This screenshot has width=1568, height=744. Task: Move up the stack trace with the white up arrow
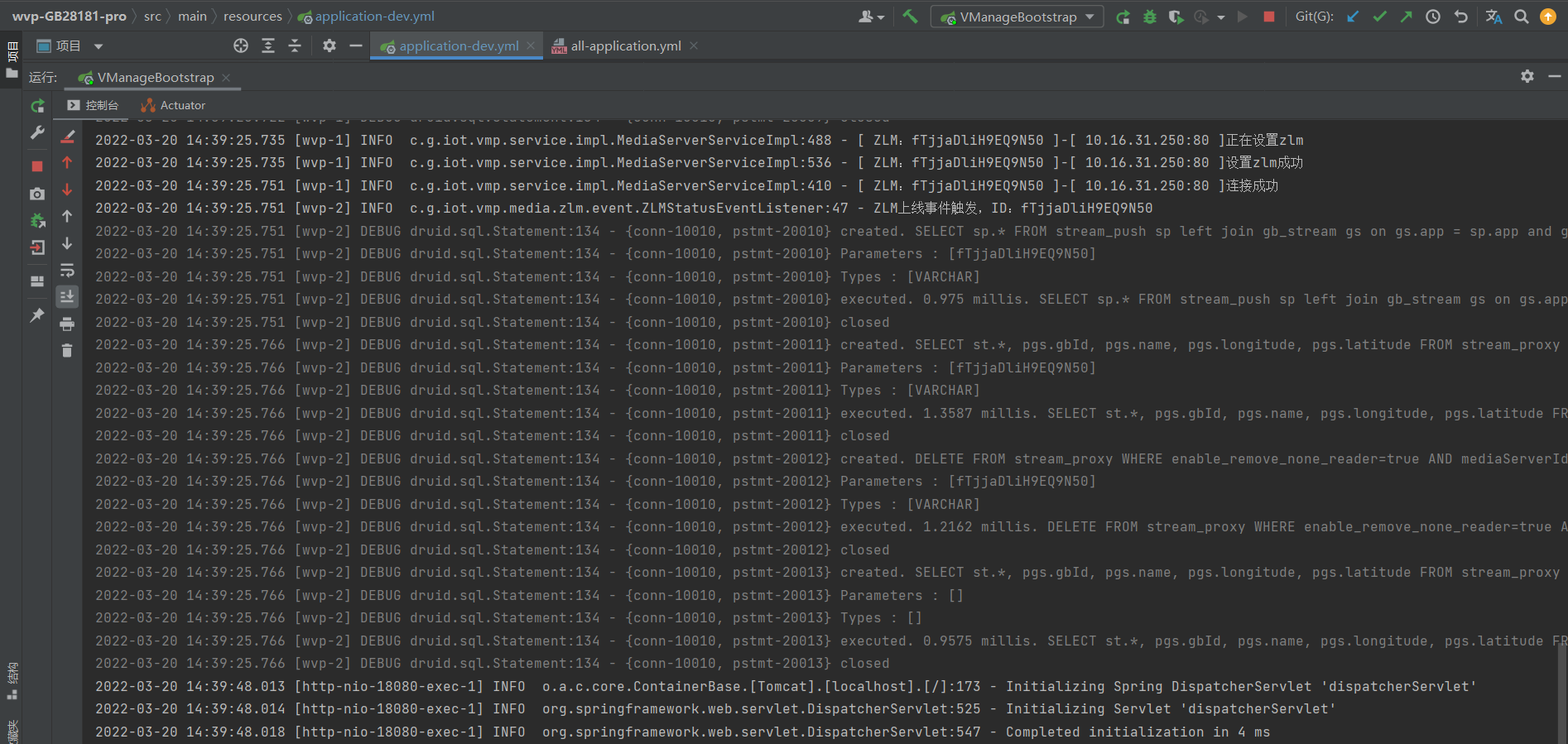coord(67,217)
